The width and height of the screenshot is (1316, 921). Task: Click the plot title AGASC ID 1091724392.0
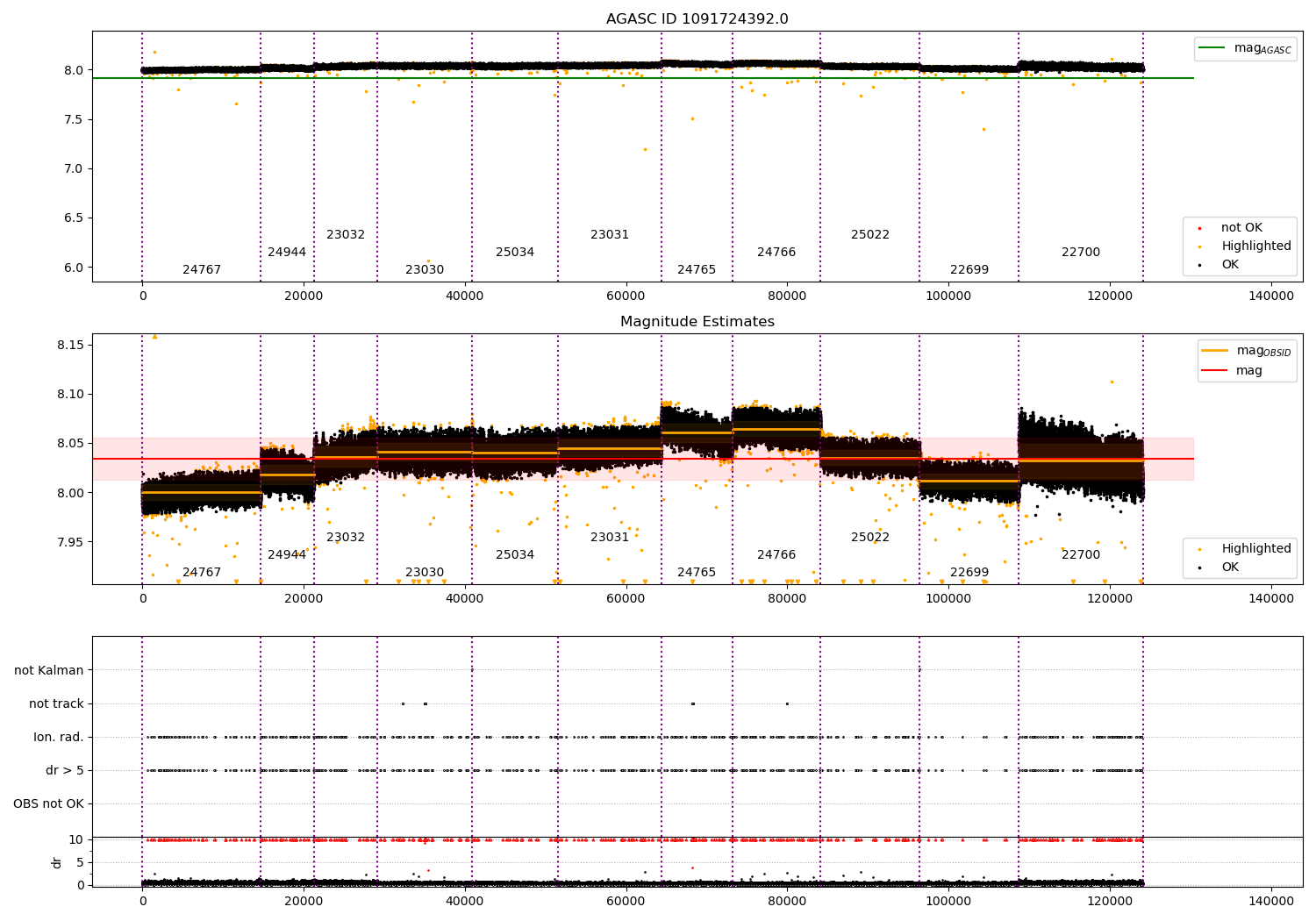coord(697,19)
